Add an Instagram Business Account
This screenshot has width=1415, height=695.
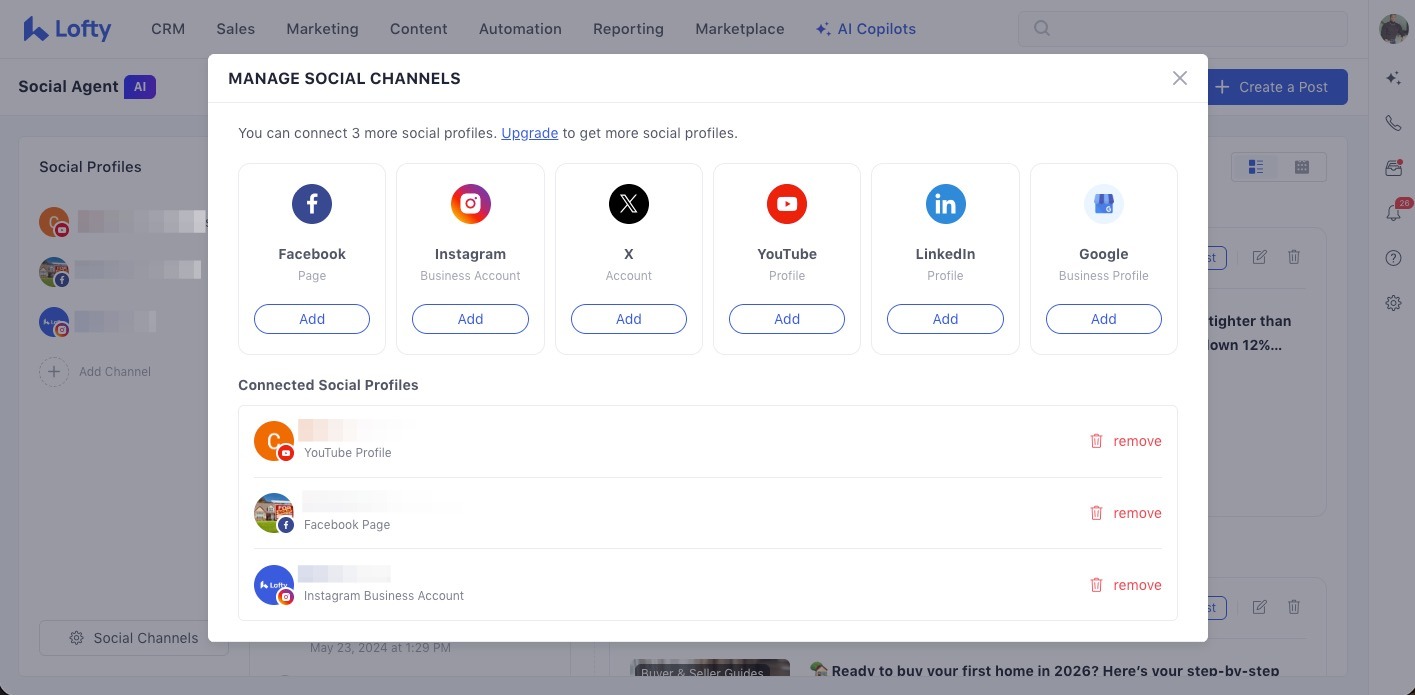click(x=470, y=319)
